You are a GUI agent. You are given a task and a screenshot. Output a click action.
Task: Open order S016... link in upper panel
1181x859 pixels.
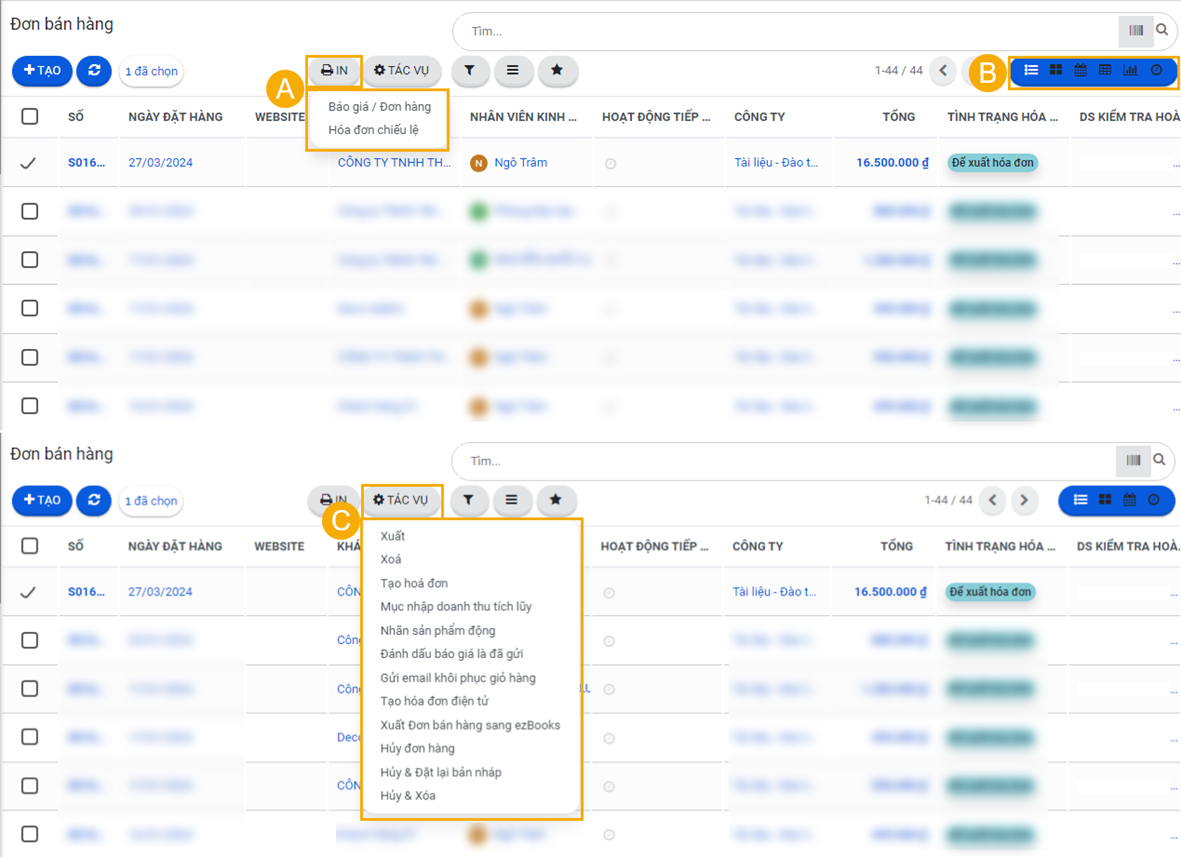click(87, 163)
